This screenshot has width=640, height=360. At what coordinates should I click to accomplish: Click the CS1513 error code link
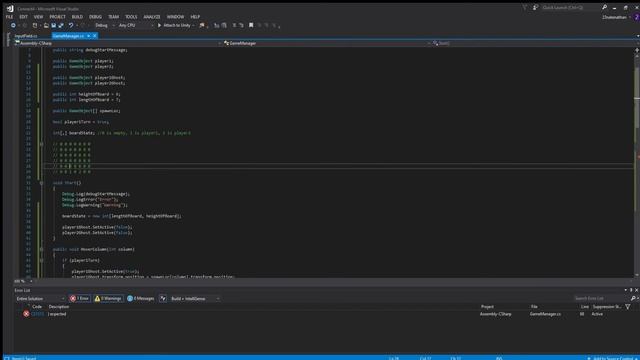tap(38, 314)
